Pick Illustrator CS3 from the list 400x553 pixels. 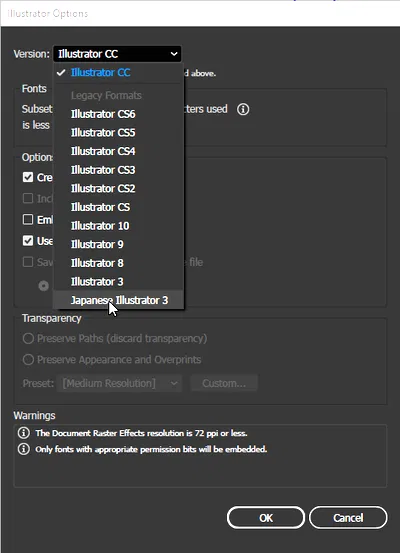point(118,170)
